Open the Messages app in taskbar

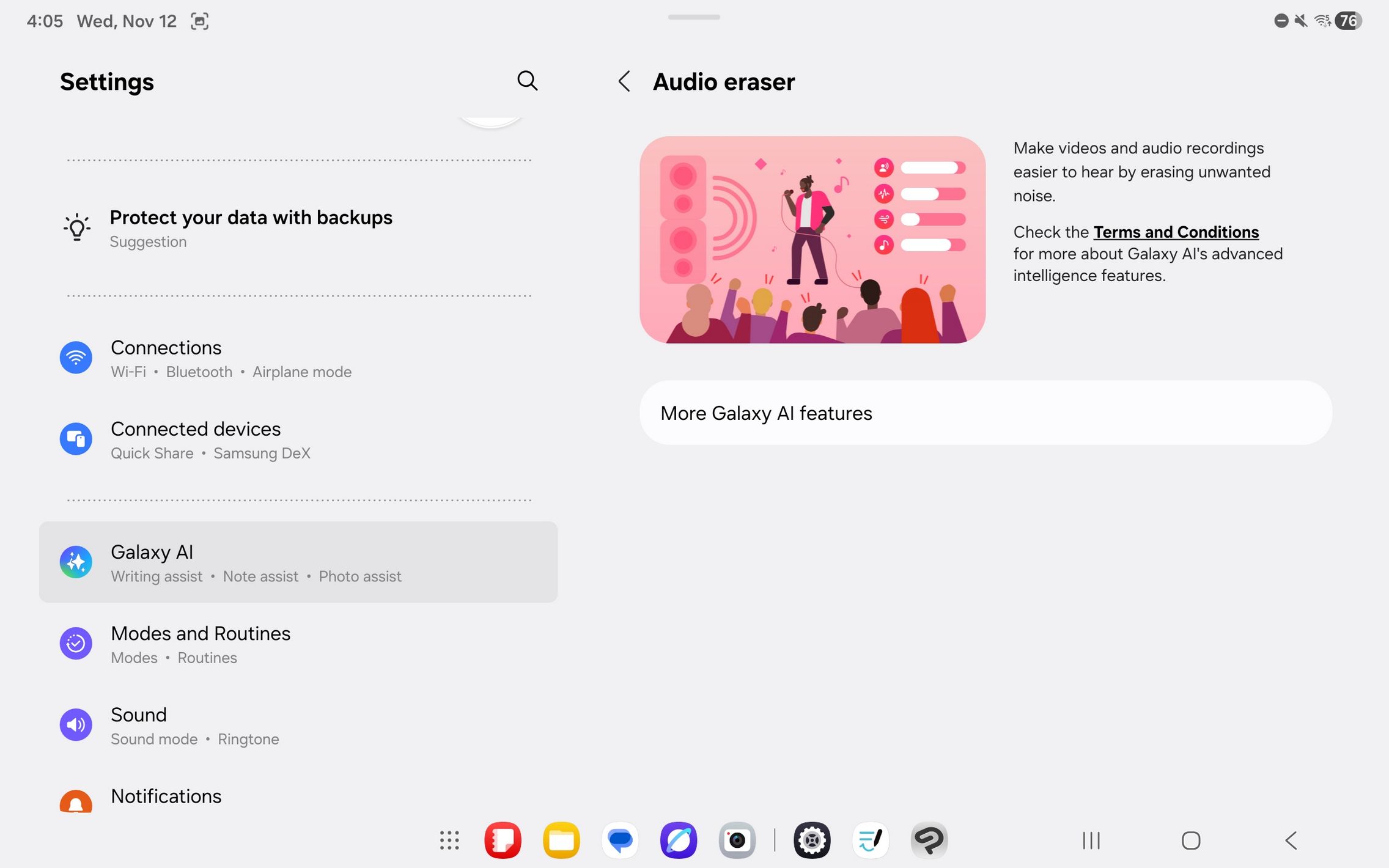click(x=620, y=840)
